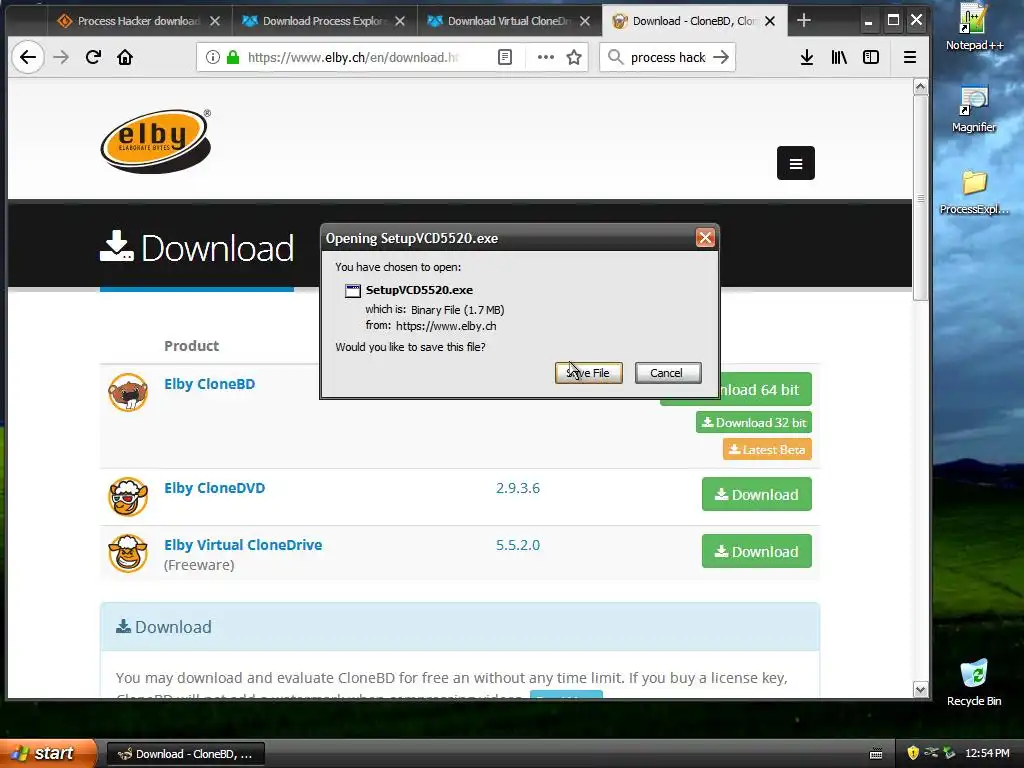Click the search arrow to submit 'process hack'
Image resolution: width=1024 pixels, height=768 pixels.
pos(721,57)
